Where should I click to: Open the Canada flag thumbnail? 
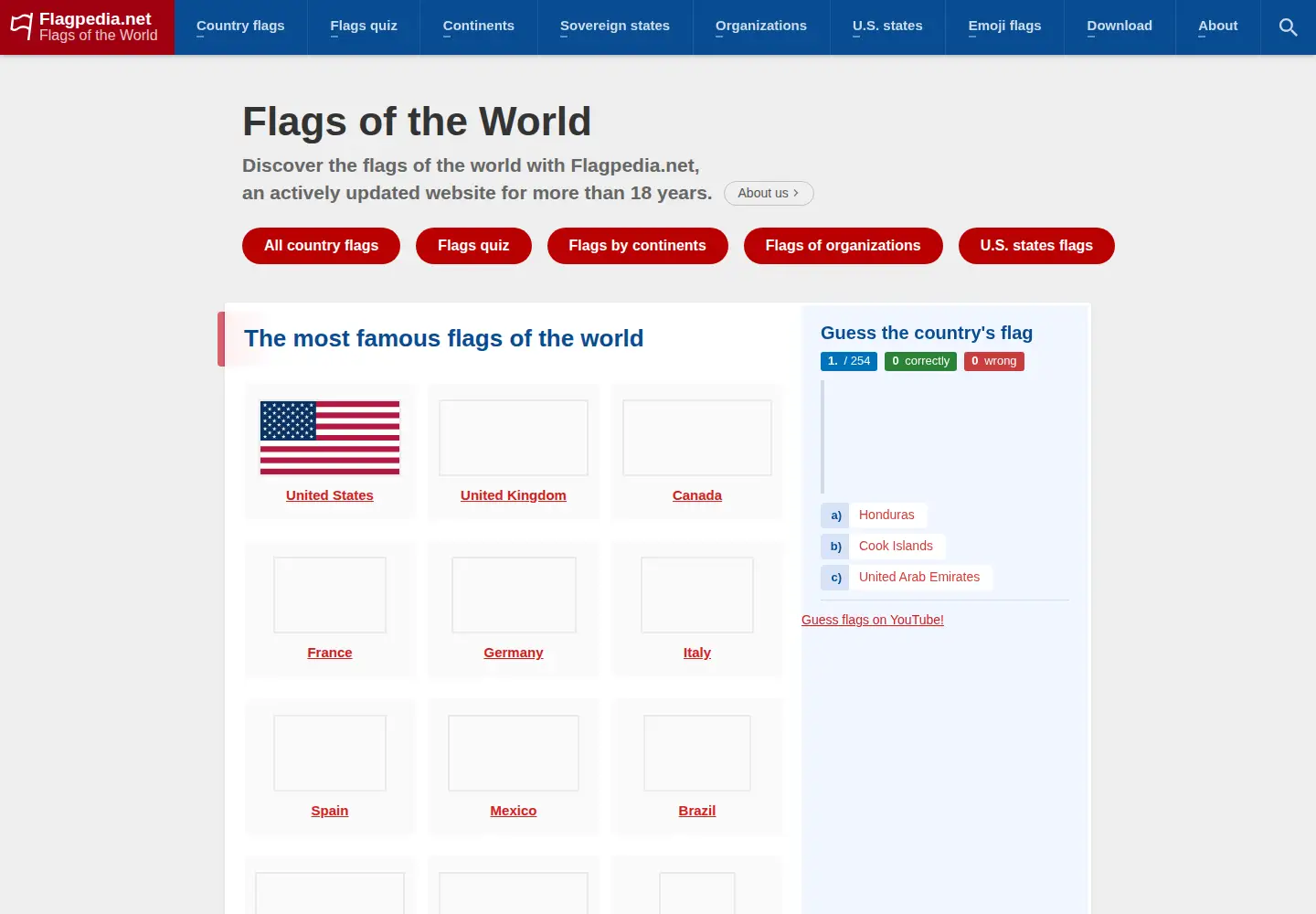pos(697,438)
